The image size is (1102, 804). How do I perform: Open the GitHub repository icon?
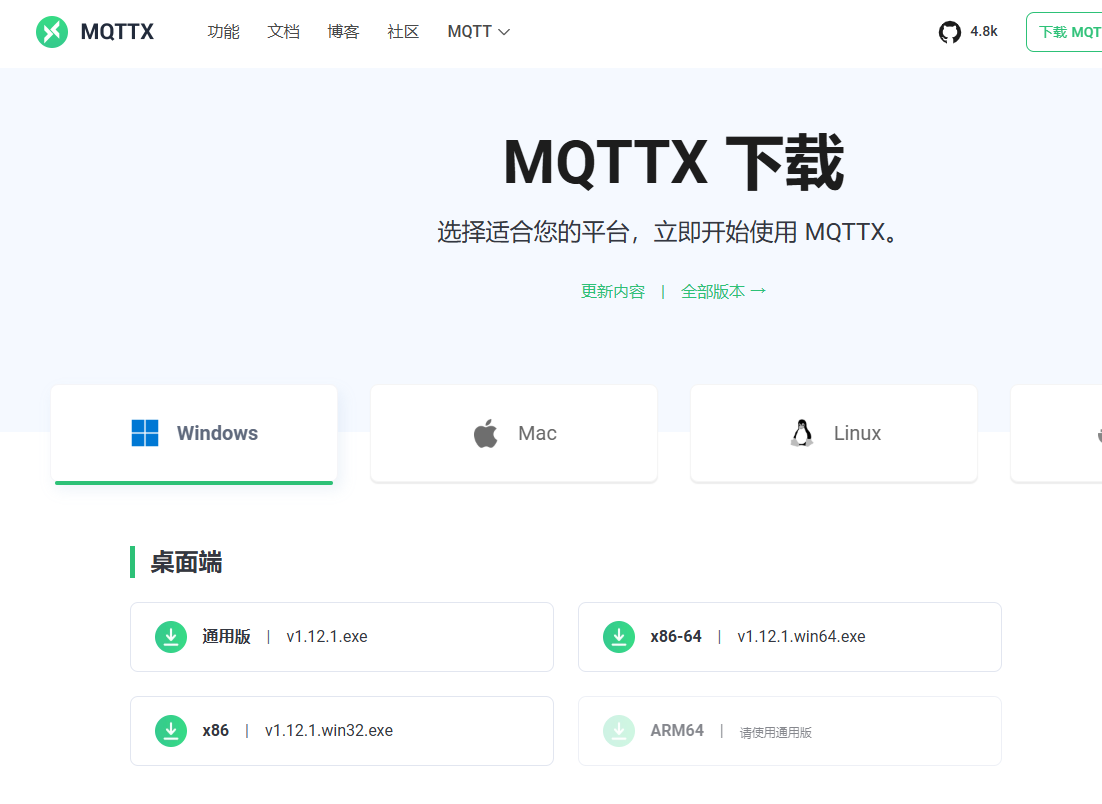(x=949, y=32)
